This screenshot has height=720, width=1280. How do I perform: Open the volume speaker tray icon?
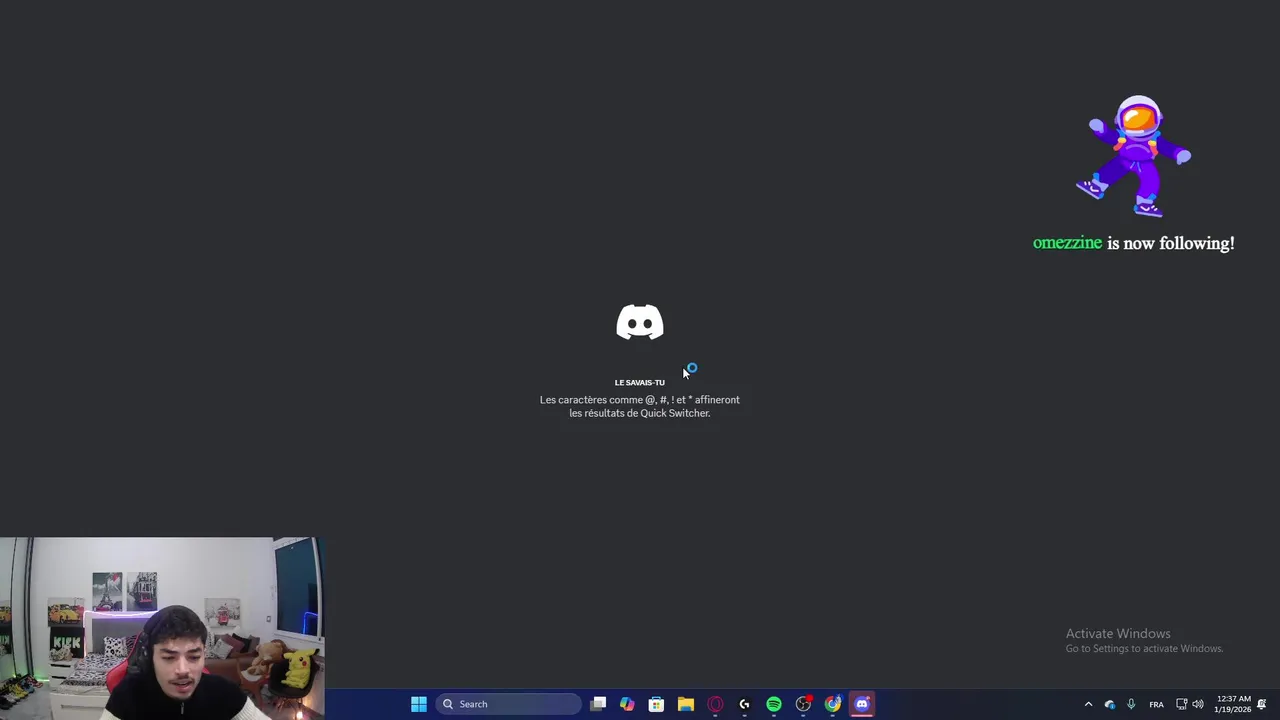pyautogui.click(x=1198, y=704)
